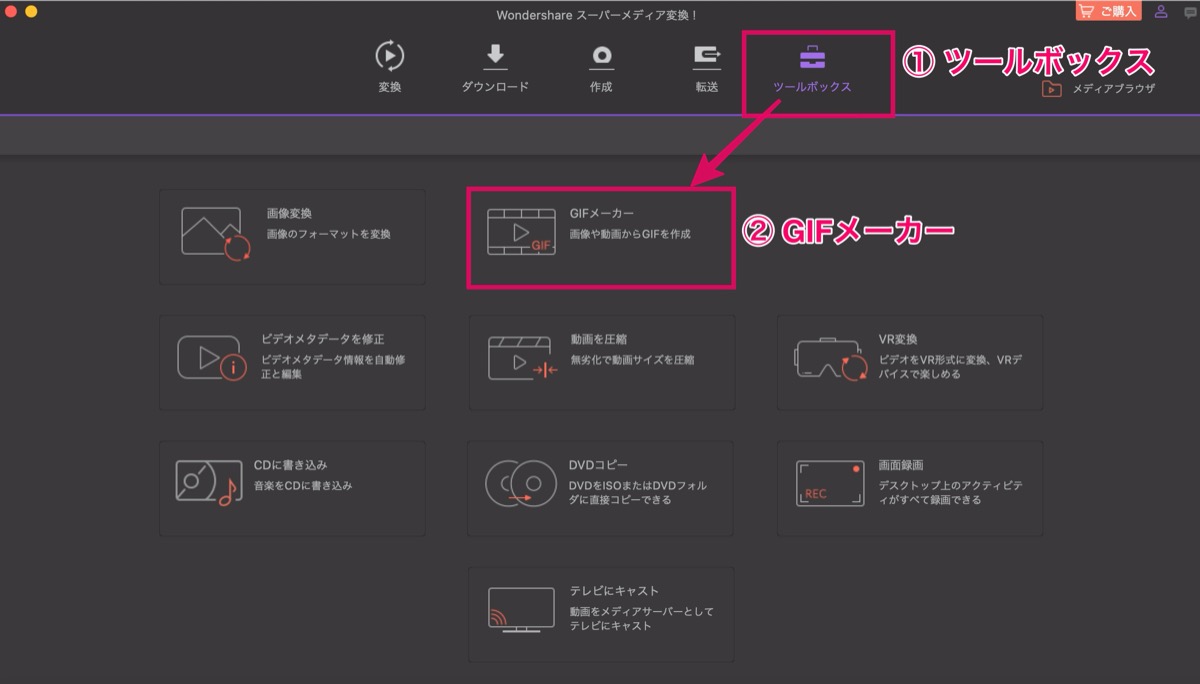1200x684 pixels.
Task: Open the 動画を圧縮 compress icon
Action: coord(523,358)
